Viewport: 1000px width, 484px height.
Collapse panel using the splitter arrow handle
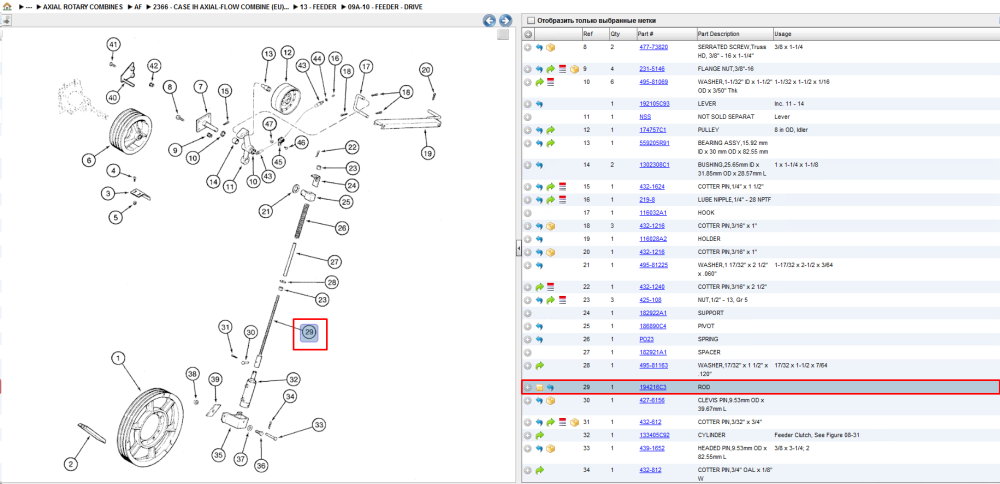(x=518, y=249)
